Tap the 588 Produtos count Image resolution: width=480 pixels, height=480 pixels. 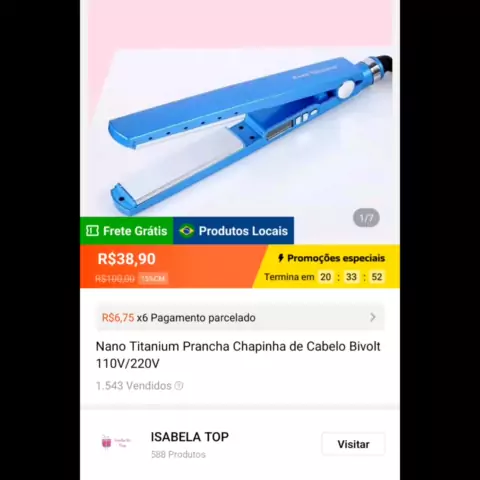(178, 454)
